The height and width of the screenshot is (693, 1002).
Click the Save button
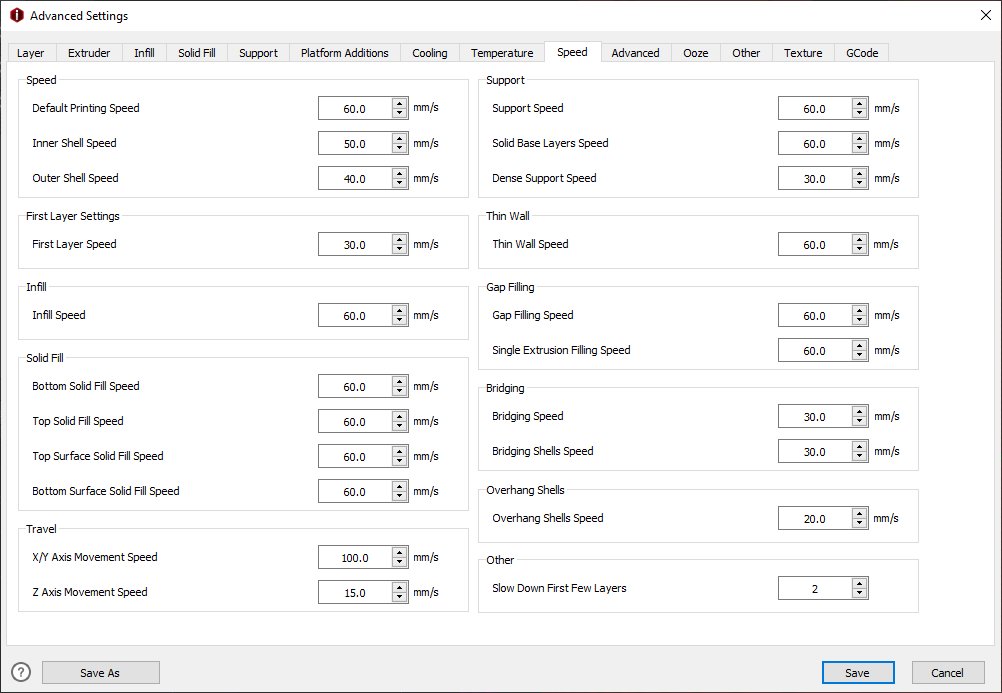[x=858, y=673]
